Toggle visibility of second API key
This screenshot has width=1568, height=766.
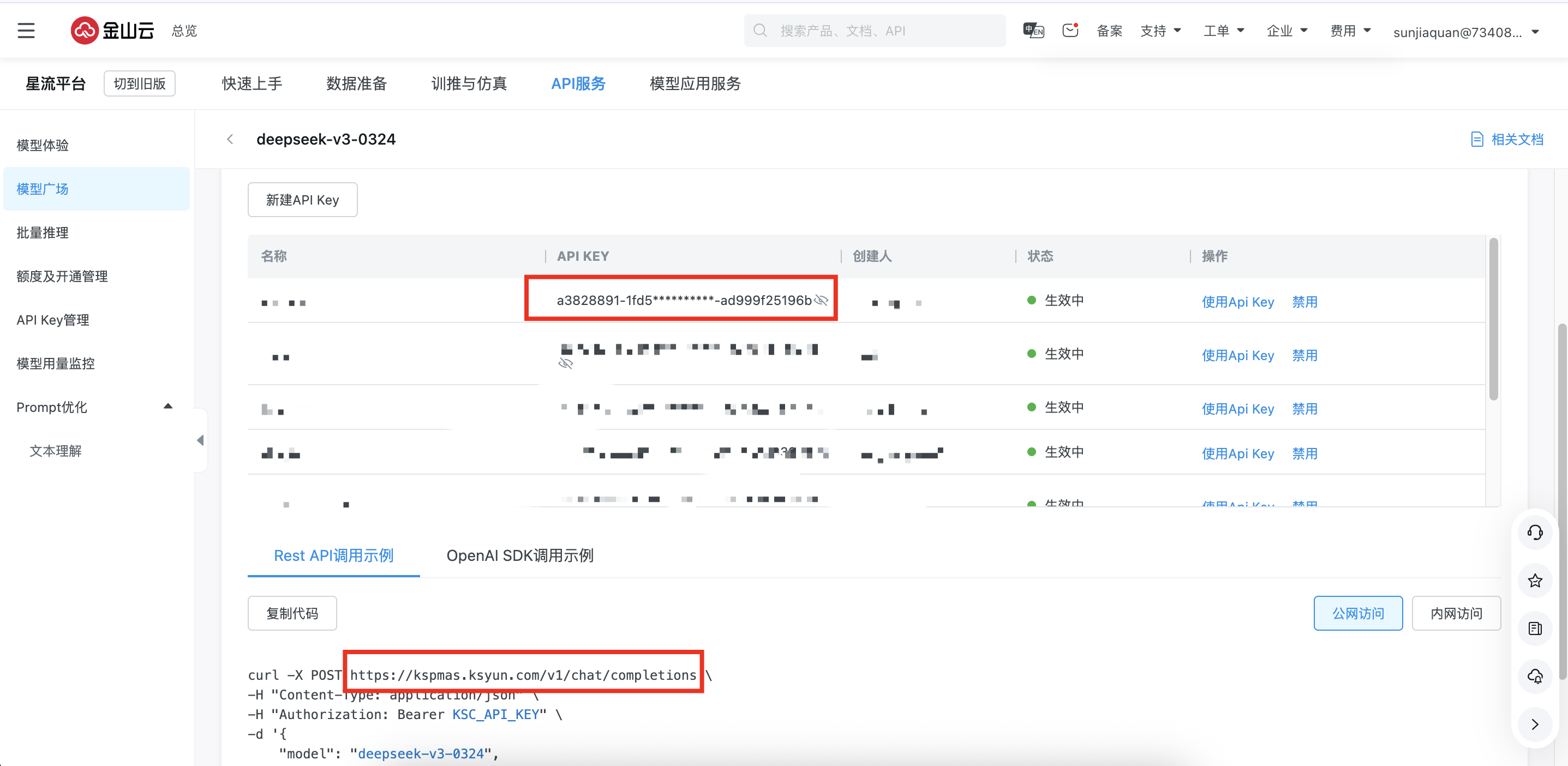coord(565,364)
